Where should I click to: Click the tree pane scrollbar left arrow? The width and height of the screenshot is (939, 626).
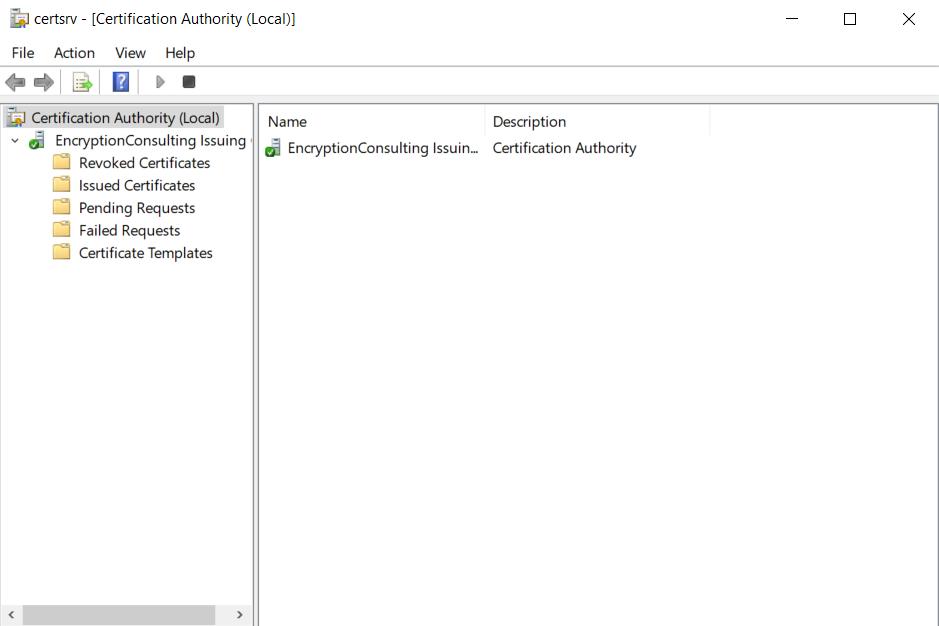pyautogui.click(x=11, y=615)
